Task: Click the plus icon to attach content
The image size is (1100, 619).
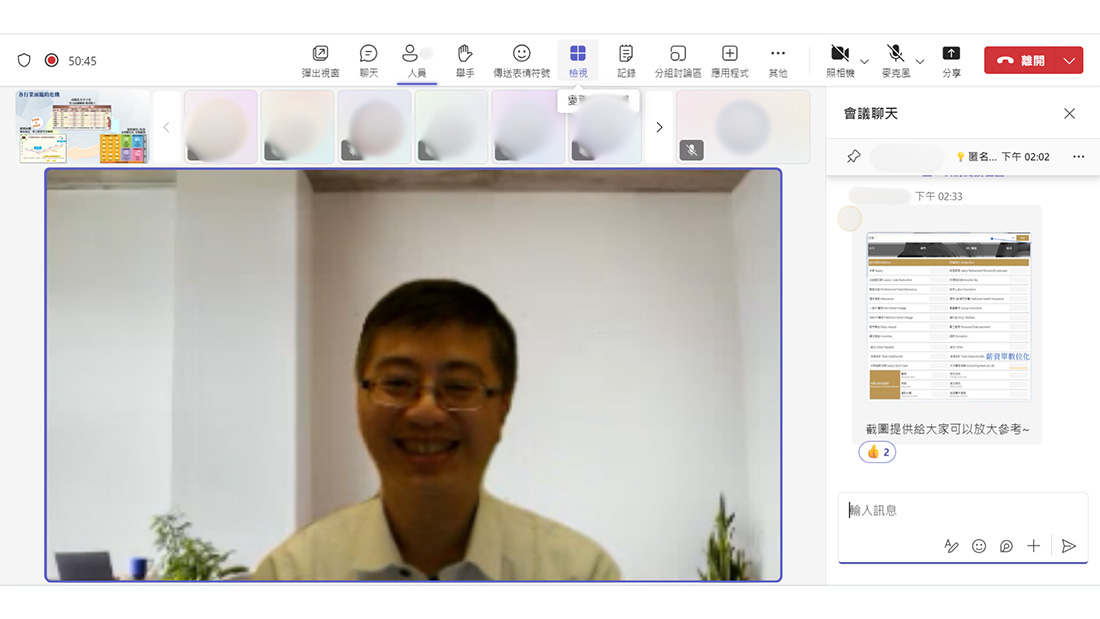Action: pos(1033,546)
